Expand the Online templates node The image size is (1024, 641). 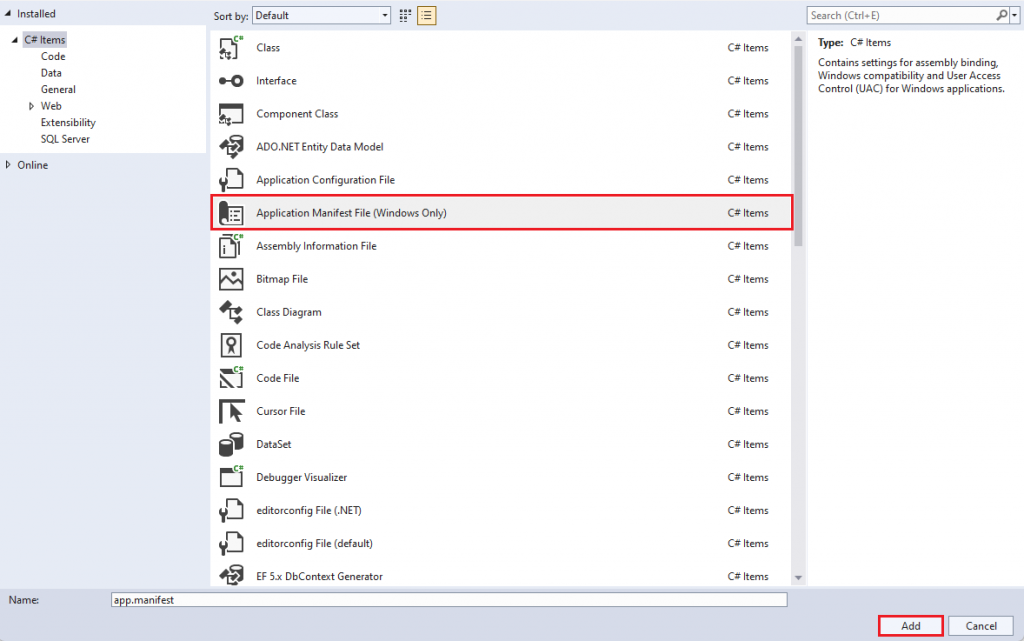coord(8,164)
